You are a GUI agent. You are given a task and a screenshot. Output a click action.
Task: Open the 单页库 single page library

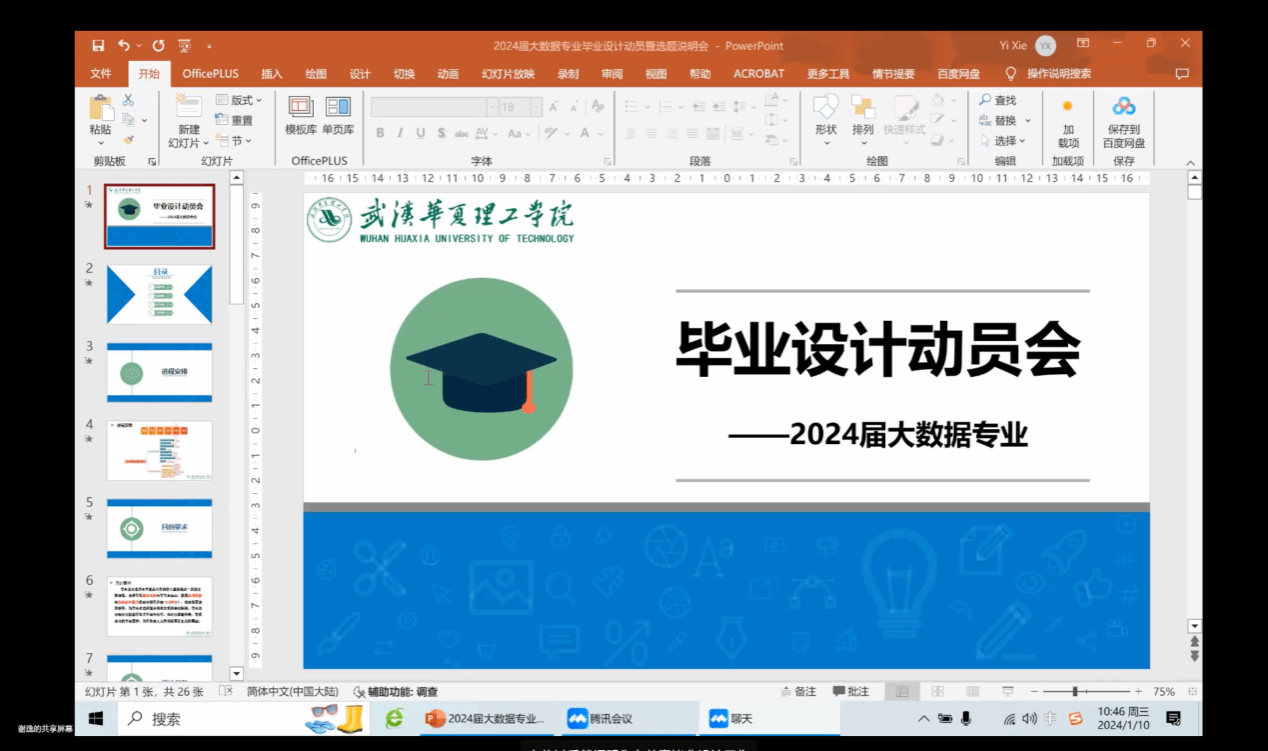coord(338,109)
